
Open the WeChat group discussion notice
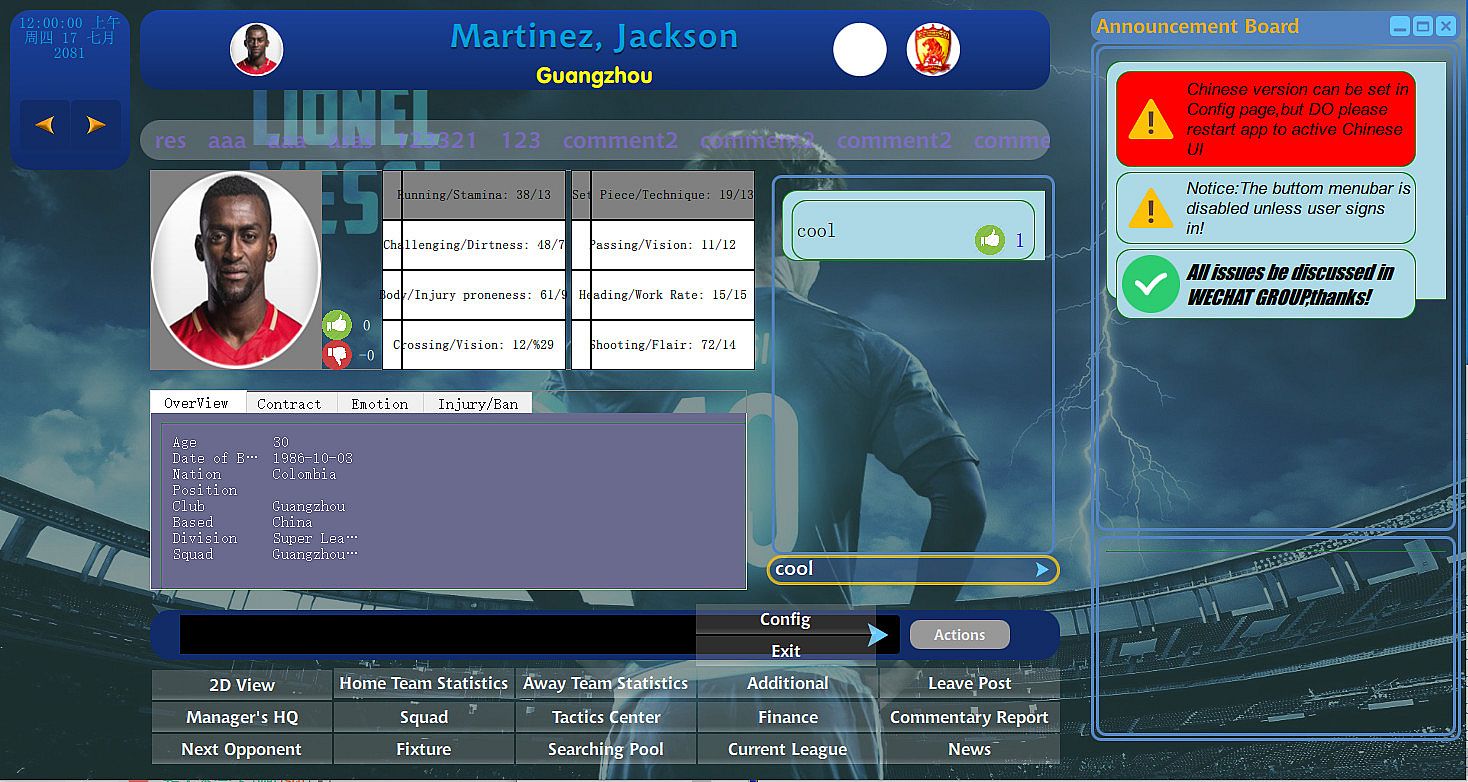click(1266, 284)
